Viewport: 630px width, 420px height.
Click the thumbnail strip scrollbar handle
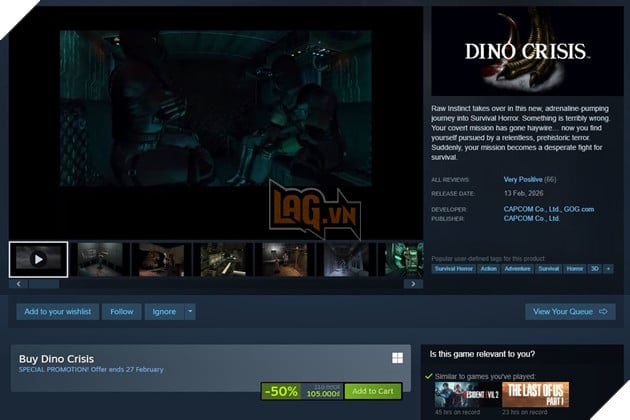pos(44,284)
